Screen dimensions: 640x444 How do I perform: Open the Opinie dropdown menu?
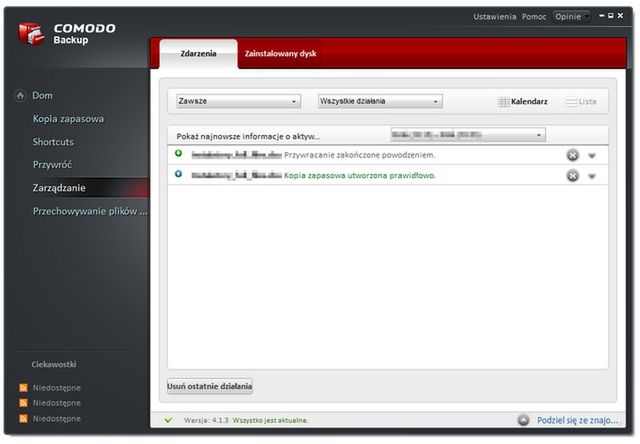[x=571, y=17]
